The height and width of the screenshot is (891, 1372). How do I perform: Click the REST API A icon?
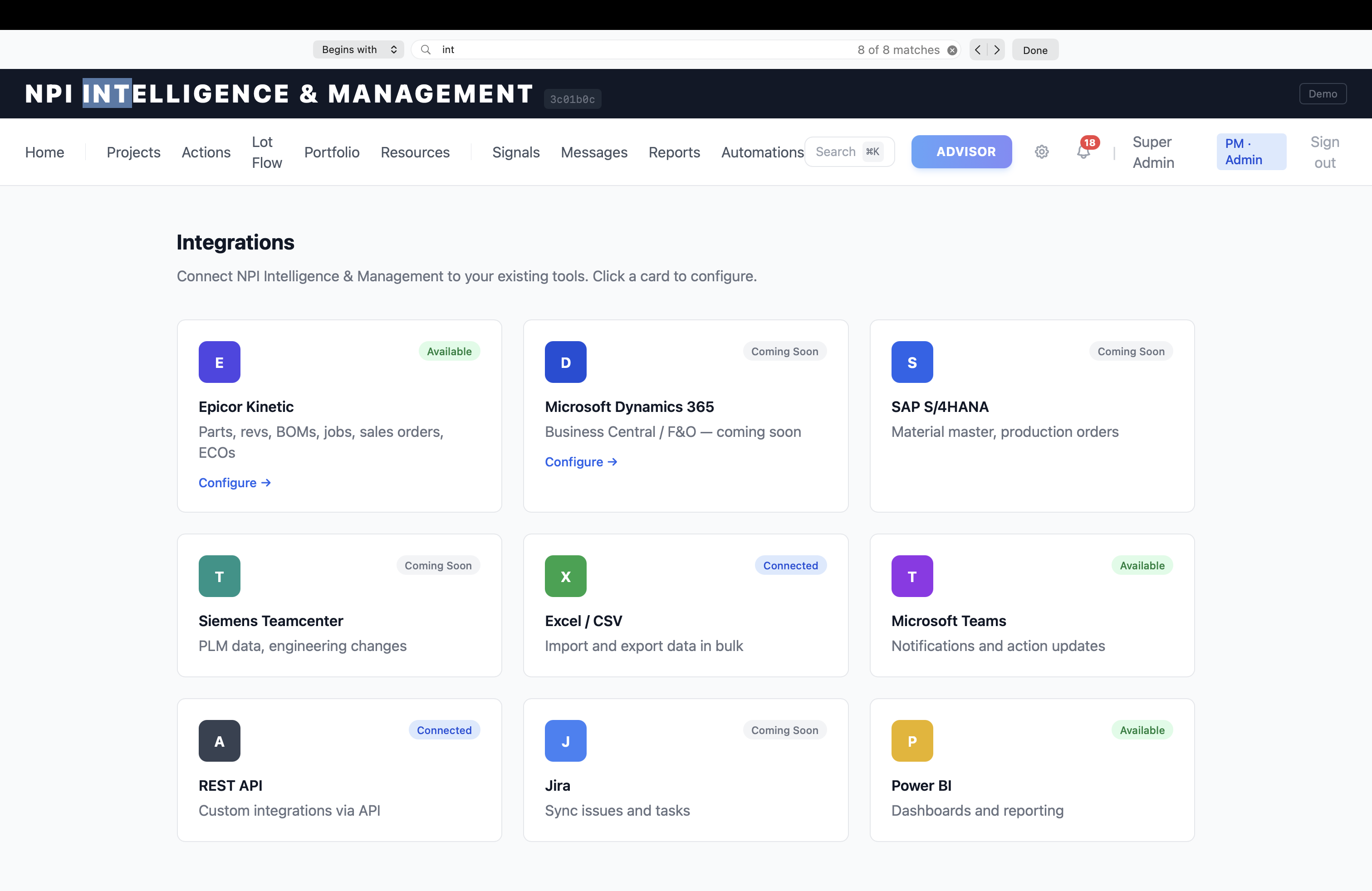219,740
